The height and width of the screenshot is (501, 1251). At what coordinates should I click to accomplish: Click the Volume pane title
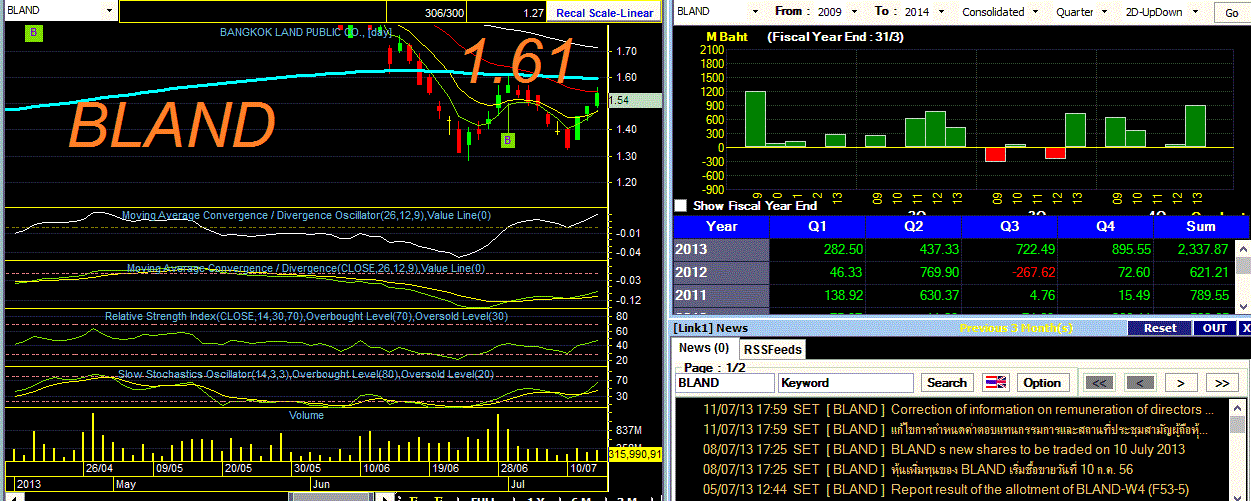coord(306,414)
